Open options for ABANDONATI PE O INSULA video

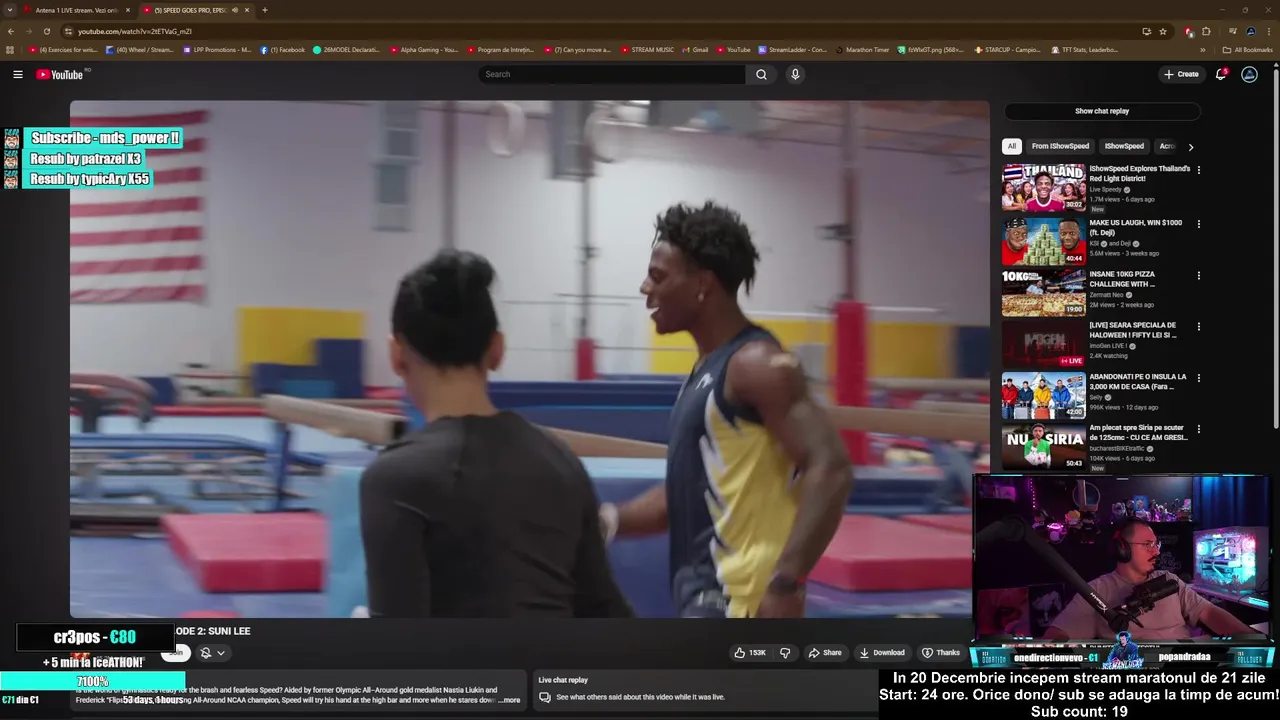click(x=1199, y=378)
